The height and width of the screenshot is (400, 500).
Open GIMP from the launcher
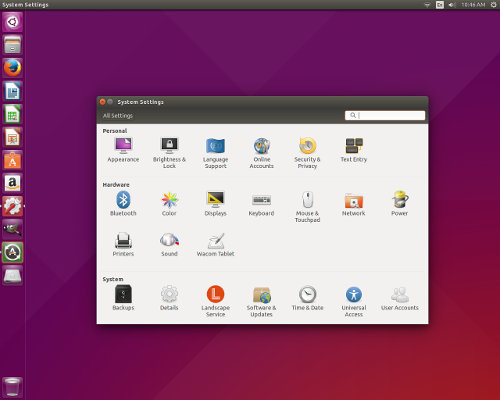tap(13, 229)
